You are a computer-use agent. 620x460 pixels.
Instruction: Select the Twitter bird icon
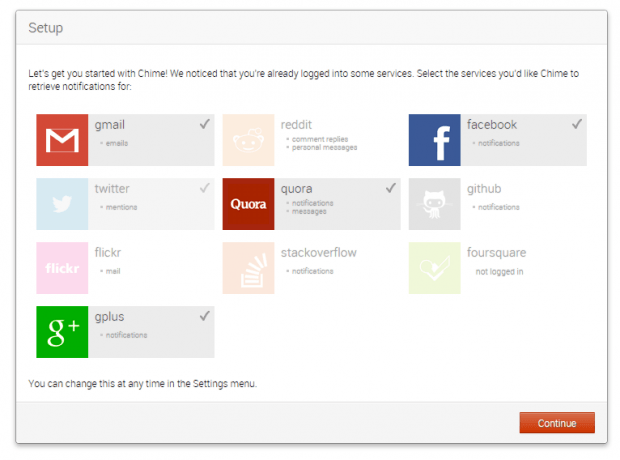[62, 204]
